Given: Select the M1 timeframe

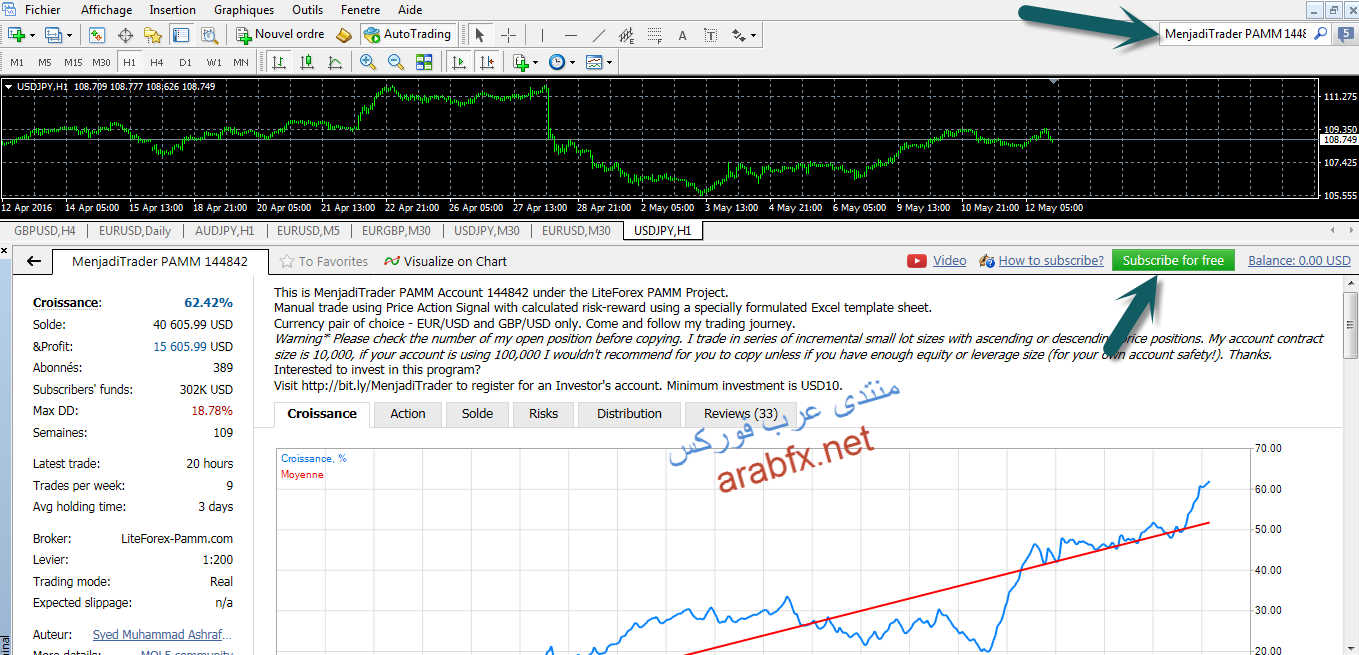Looking at the screenshot, I should [17, 62].
